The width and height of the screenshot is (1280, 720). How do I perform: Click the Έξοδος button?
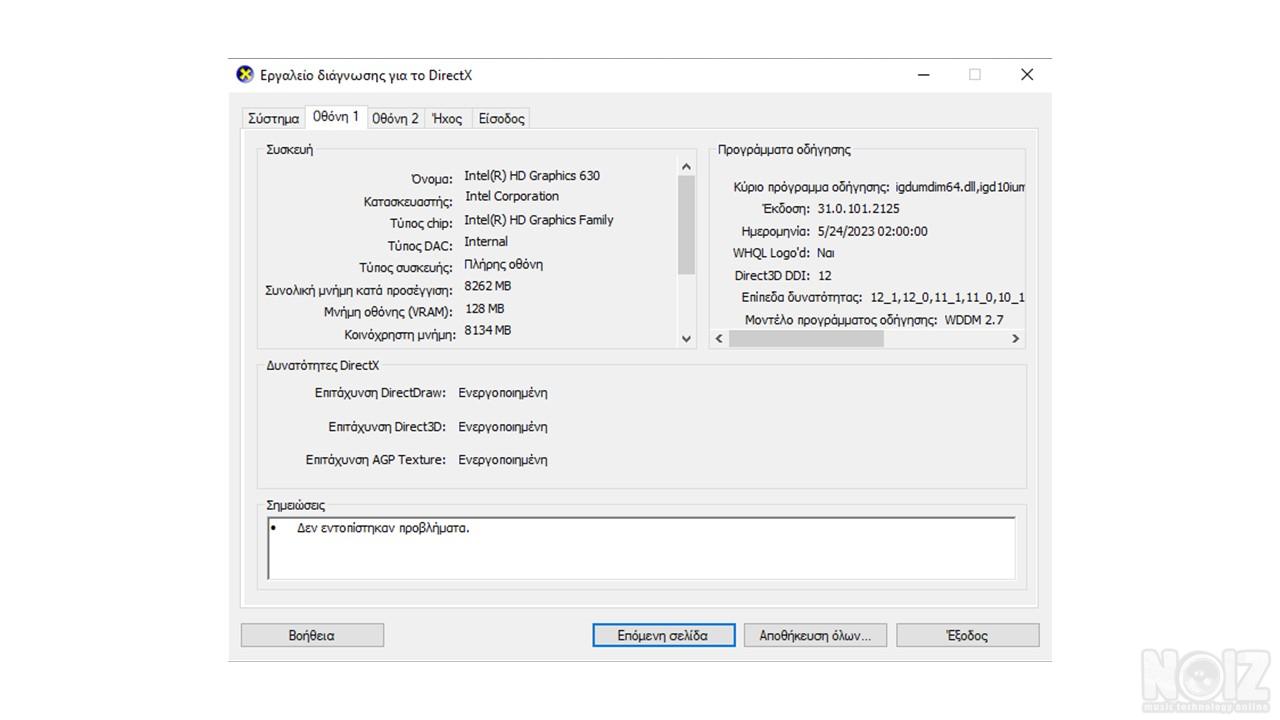pyautogui.click(x=967, y=635)
